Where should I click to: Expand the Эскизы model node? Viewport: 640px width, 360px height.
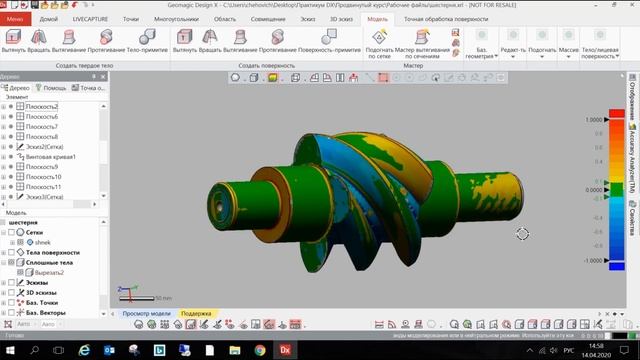(x=4, y=282)
